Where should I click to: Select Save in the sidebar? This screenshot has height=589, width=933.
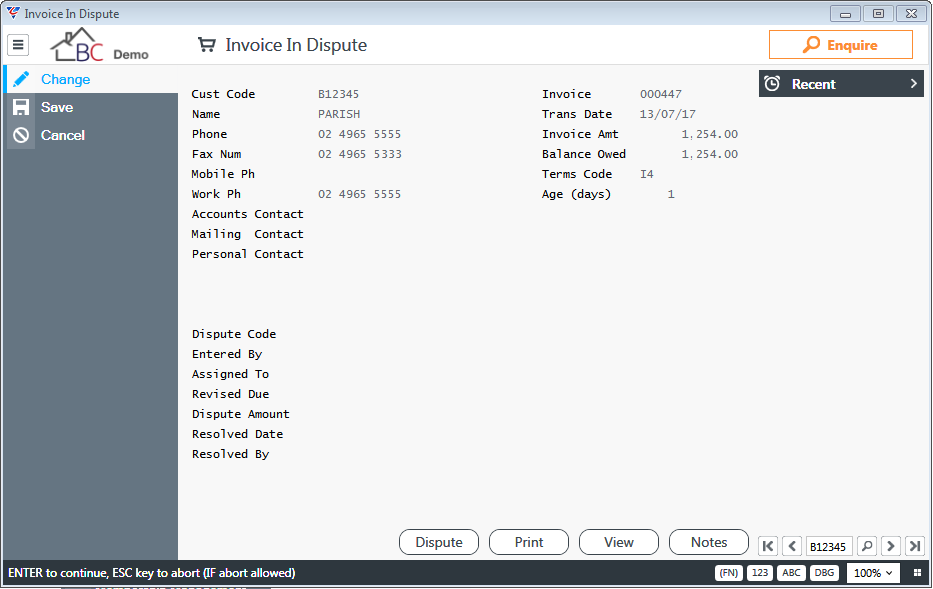pos(90,107)
